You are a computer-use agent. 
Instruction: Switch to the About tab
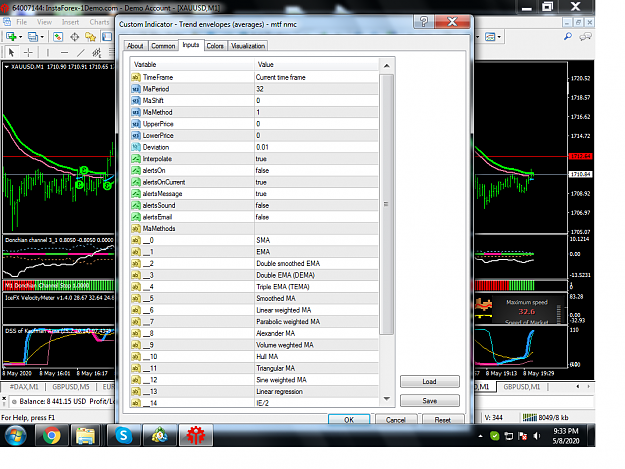(135, 46)
